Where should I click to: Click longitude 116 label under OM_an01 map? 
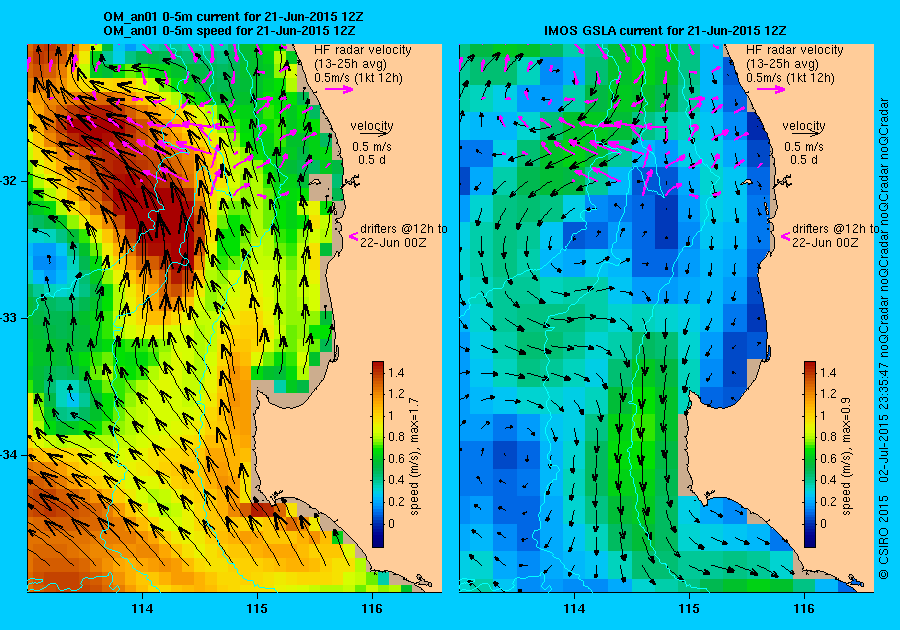click(372, 609)
